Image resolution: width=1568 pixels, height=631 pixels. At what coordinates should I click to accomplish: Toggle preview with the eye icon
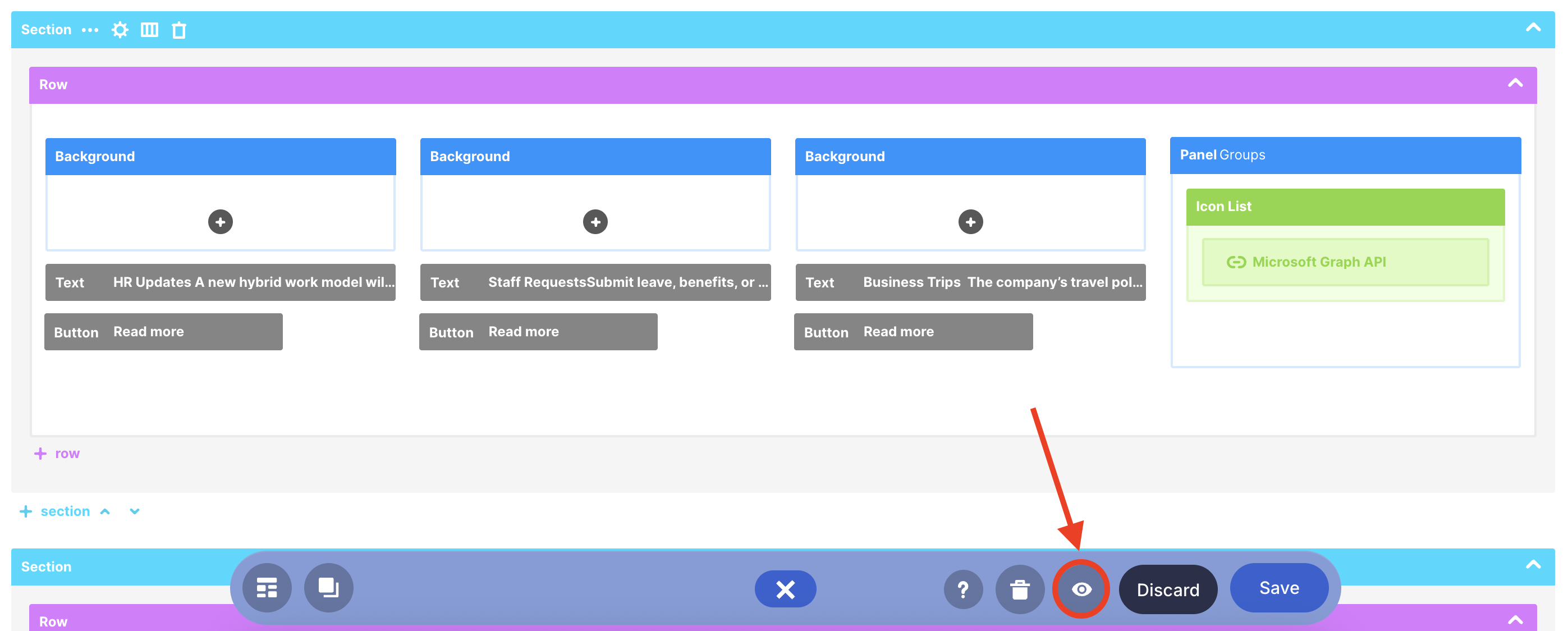[1081, 589]
